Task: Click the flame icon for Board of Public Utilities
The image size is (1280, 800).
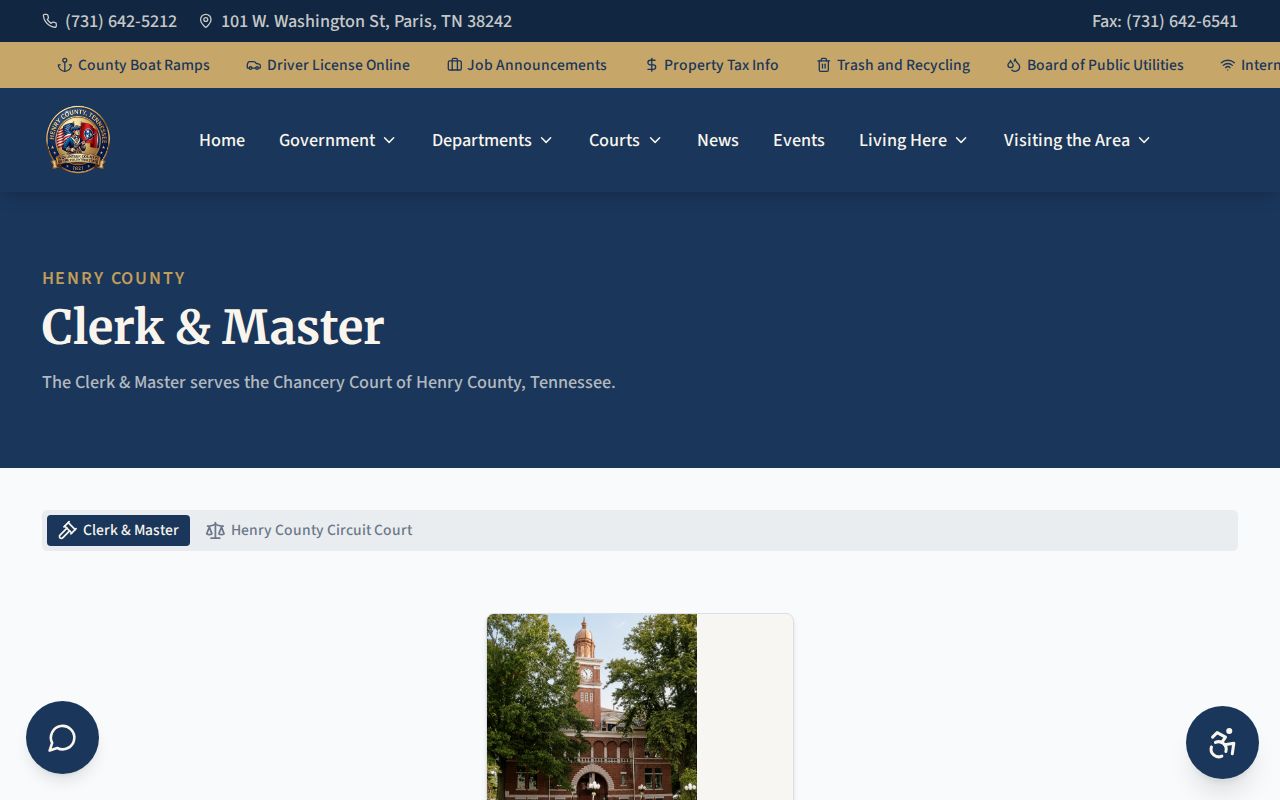Action: [1014, 65]
